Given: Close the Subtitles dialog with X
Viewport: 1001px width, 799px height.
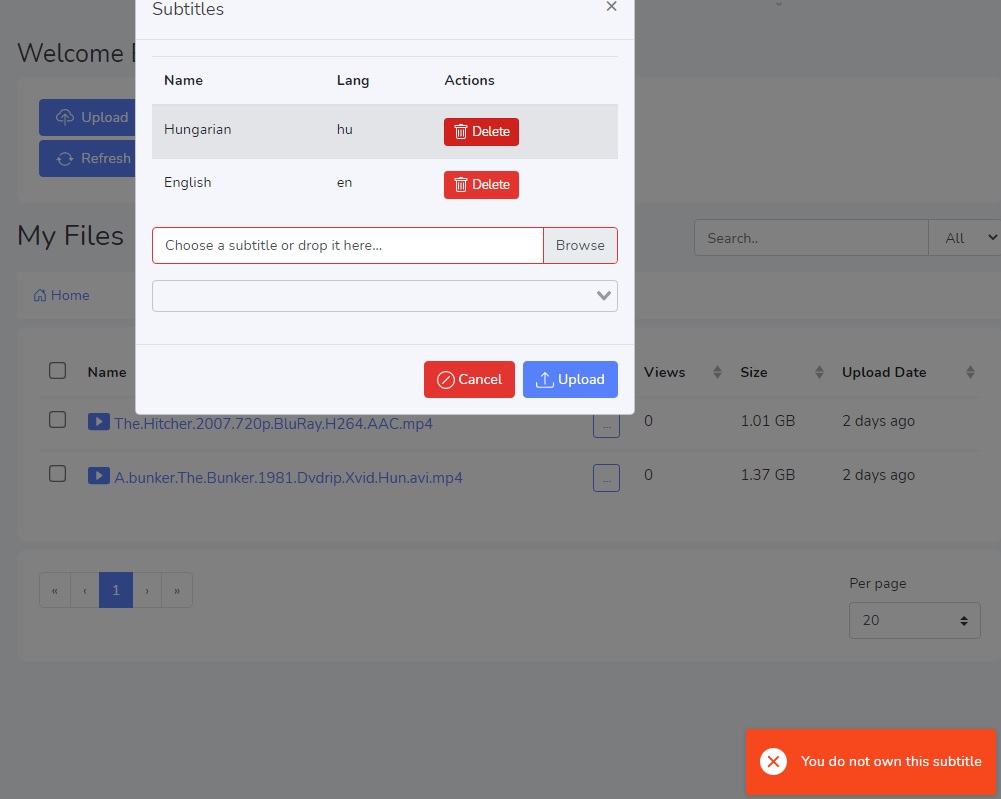Looking at the screenshot, I should 611,7.
